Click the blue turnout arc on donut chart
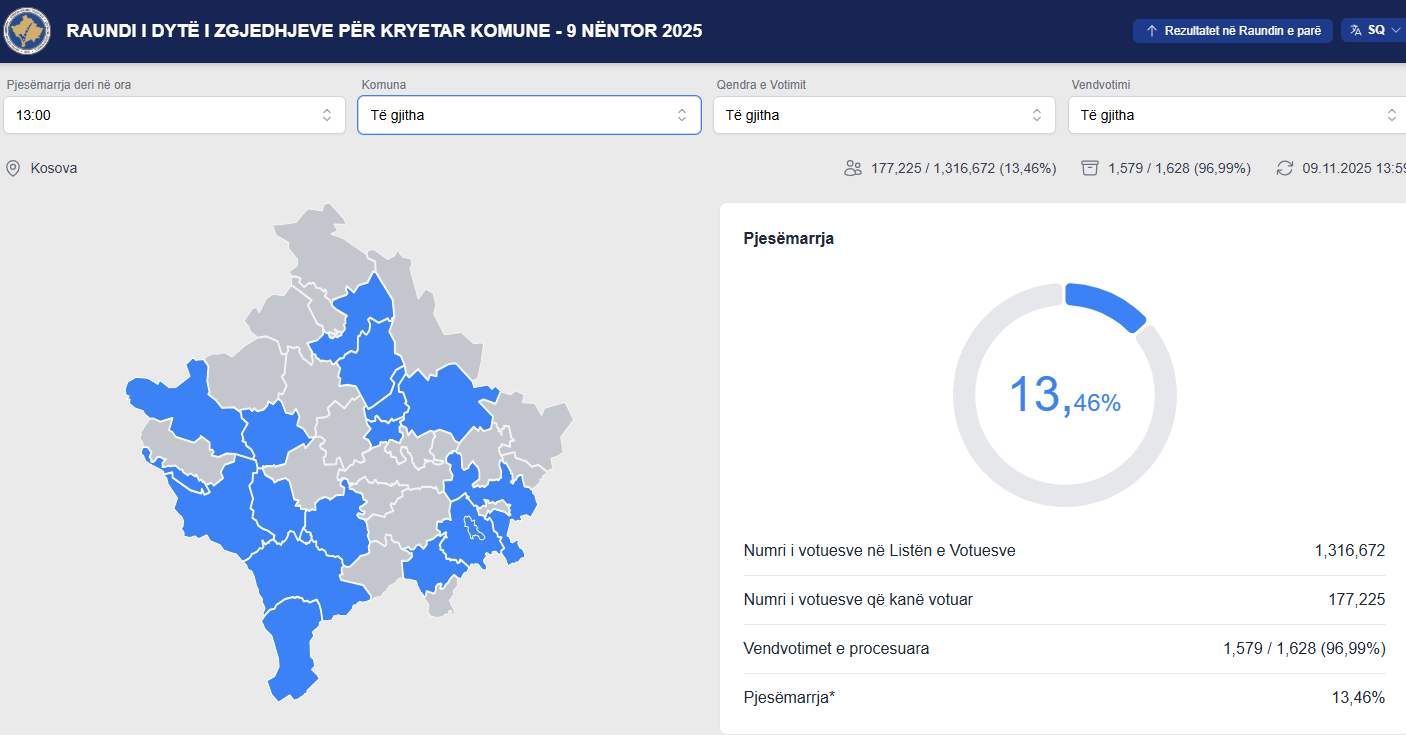This screenshot has height=735, width=1406. tap(1108, 303)
